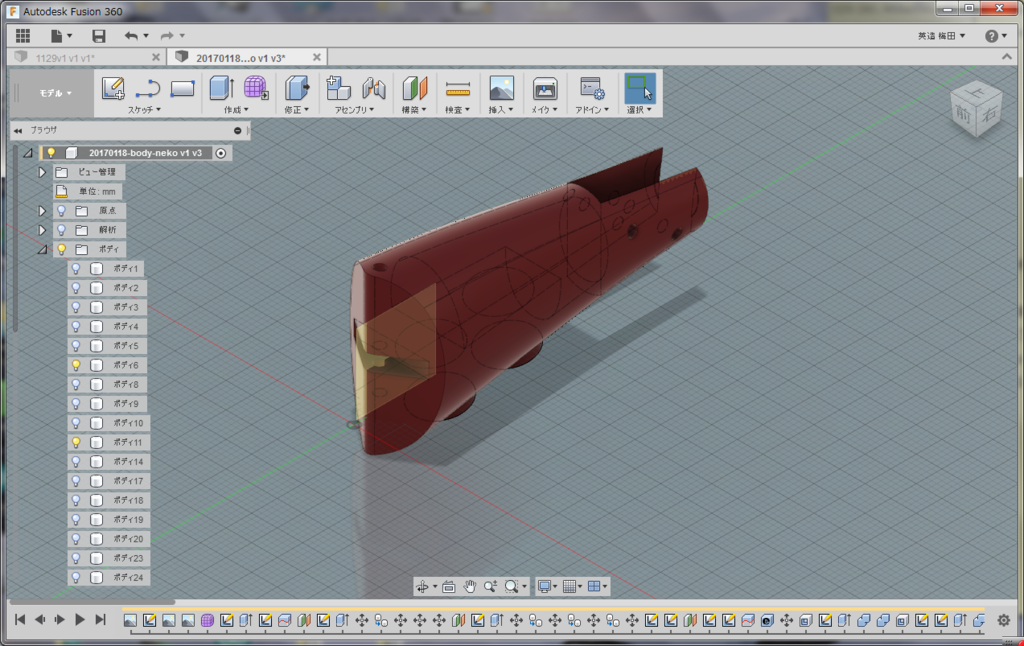Viewport: 1024px width, 646px height.
Task: Select the Press Pull modify tool
Action: point(297,88)
